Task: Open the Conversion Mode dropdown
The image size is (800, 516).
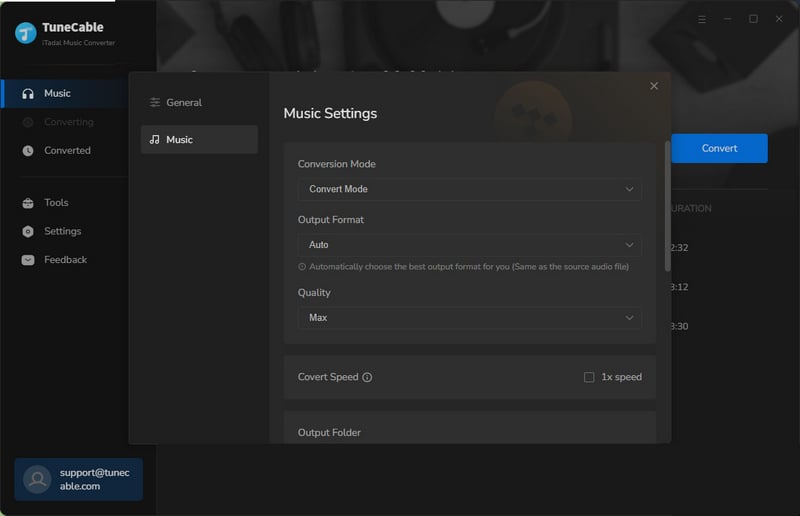Action: (x=469, y=189)
